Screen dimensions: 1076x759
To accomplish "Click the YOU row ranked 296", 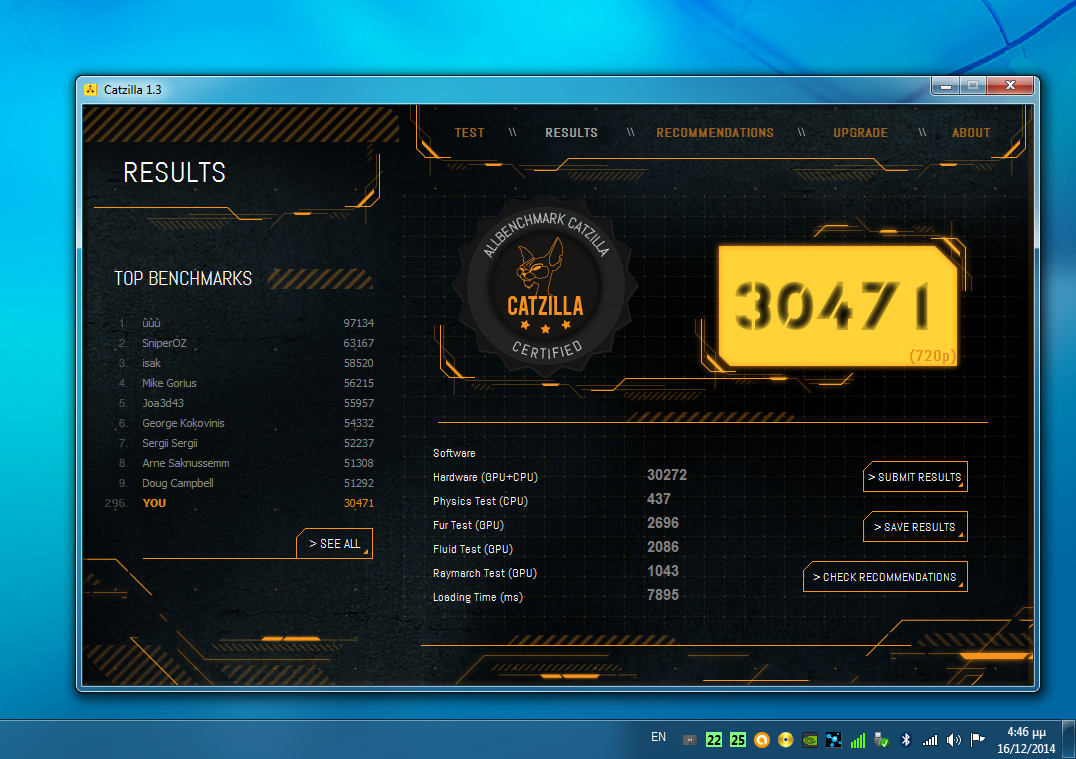I will tap(239, 503).
